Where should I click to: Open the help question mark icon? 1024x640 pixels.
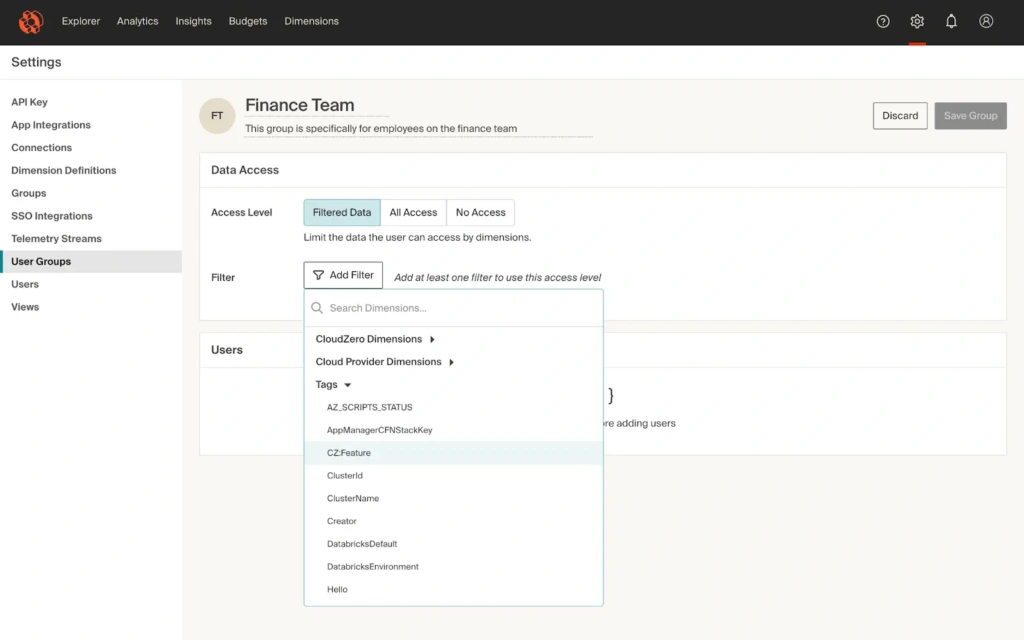883,22
